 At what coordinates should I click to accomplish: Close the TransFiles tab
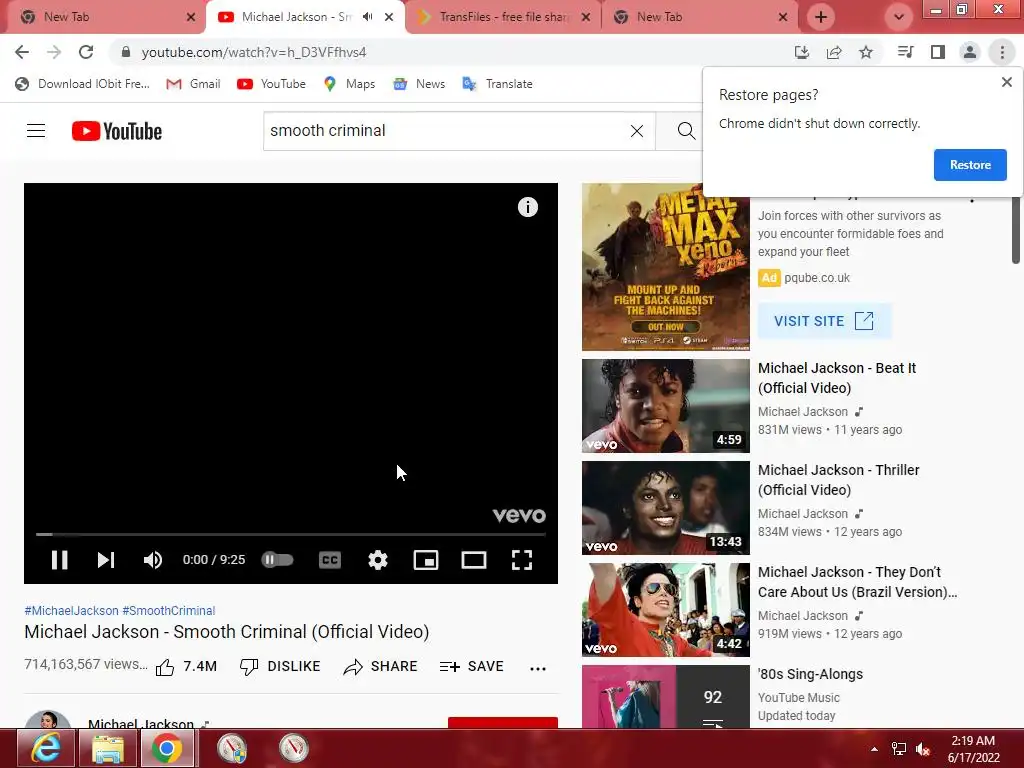[586, 17]
